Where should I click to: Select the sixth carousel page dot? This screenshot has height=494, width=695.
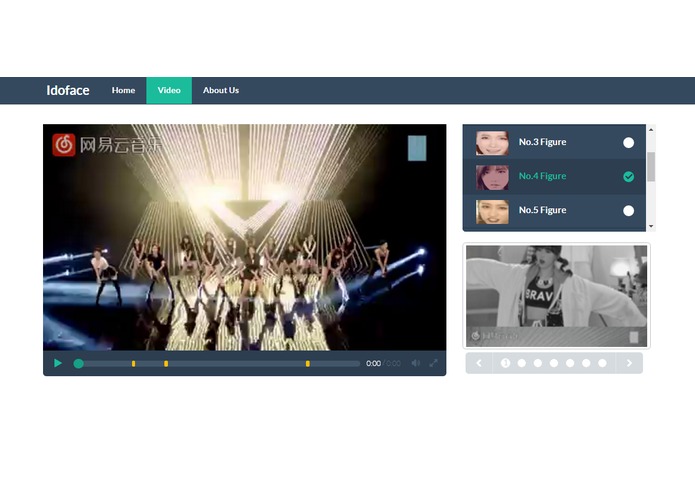(x=586, y=363)
